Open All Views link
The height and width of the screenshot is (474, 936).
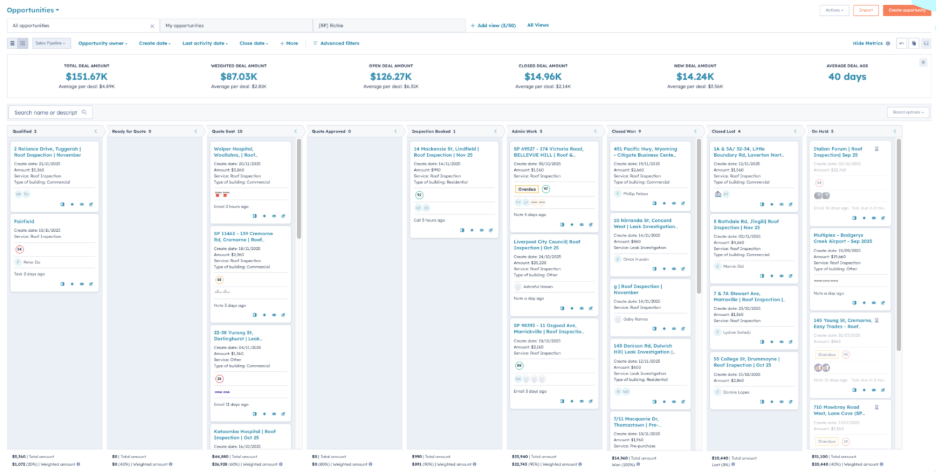pos(538,25)
